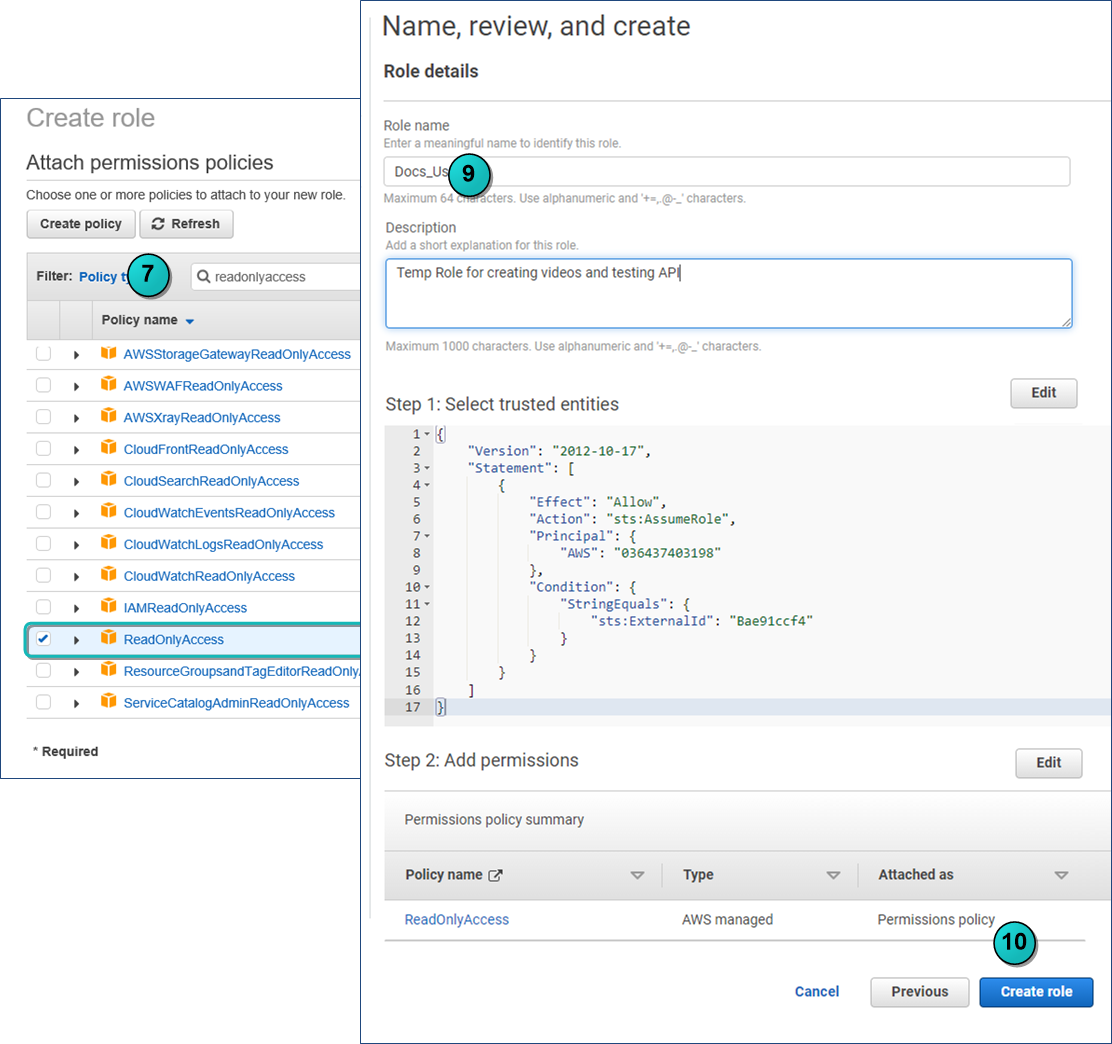Expand the CloudSearchReadOnlyAccess policy row

pyautogui.click(x=76, y=482)
